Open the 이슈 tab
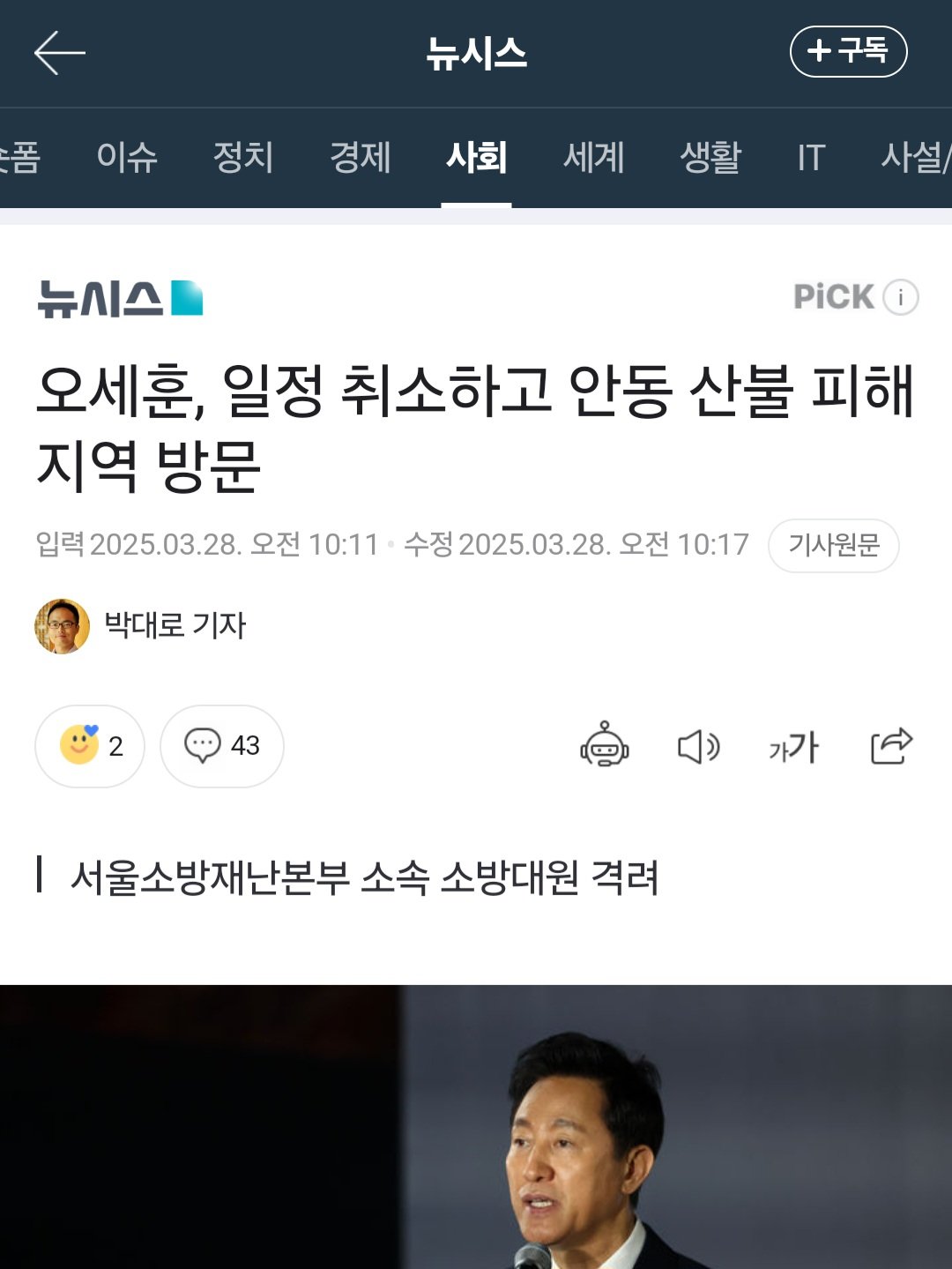The height and width of the screenshot is (1269, 952). pyautogui.click(x=127, y=158)
